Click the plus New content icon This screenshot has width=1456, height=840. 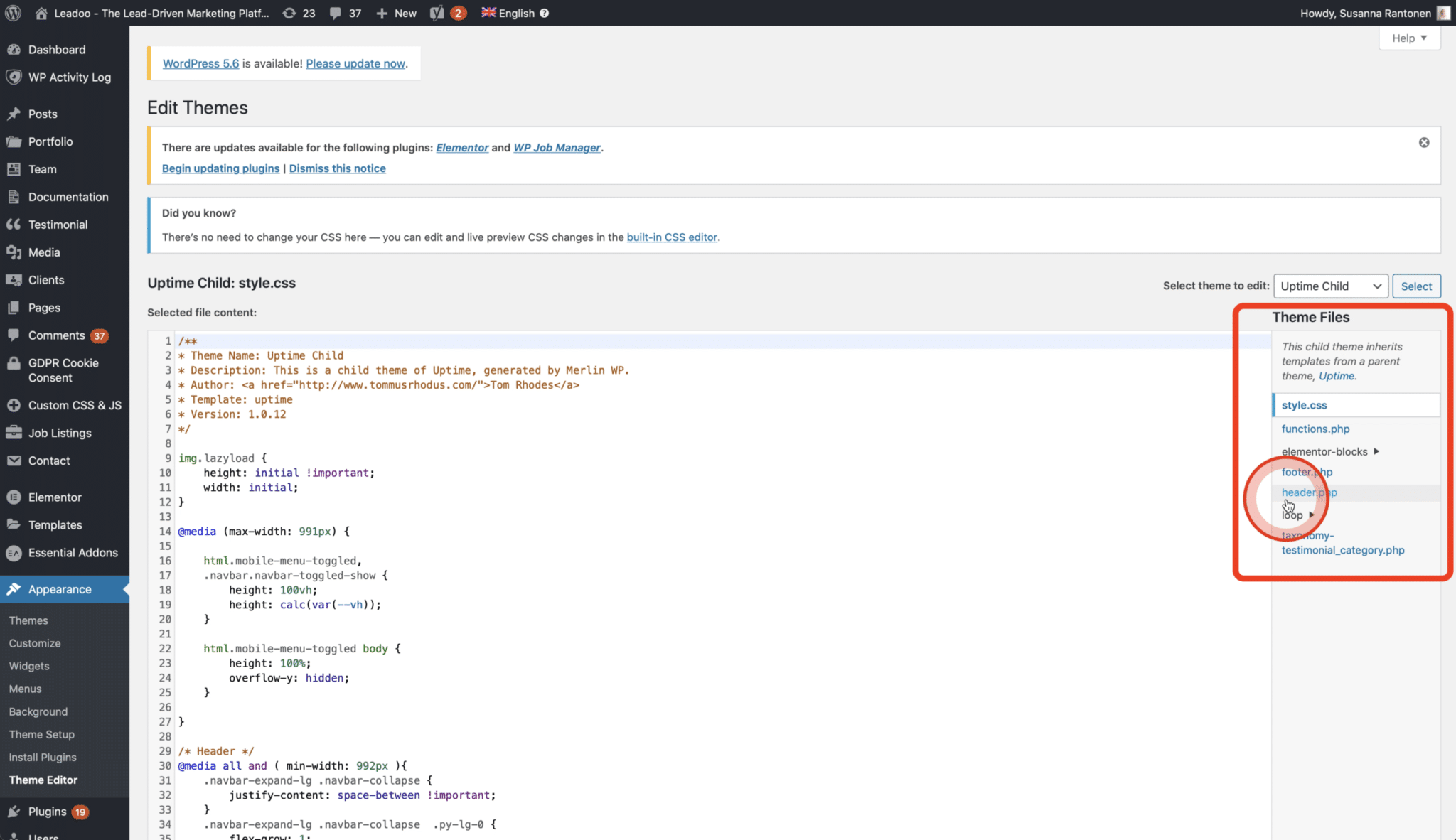382,13
